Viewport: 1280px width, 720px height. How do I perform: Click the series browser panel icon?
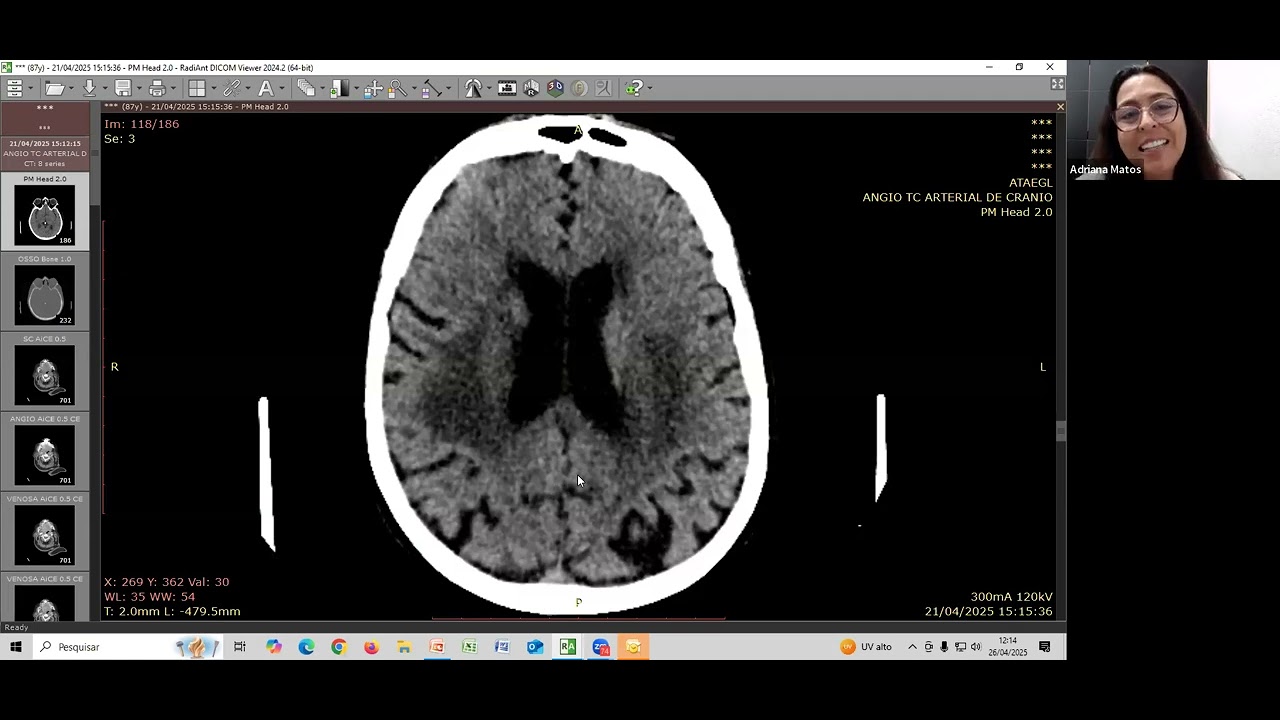click(x=14, y=89)
